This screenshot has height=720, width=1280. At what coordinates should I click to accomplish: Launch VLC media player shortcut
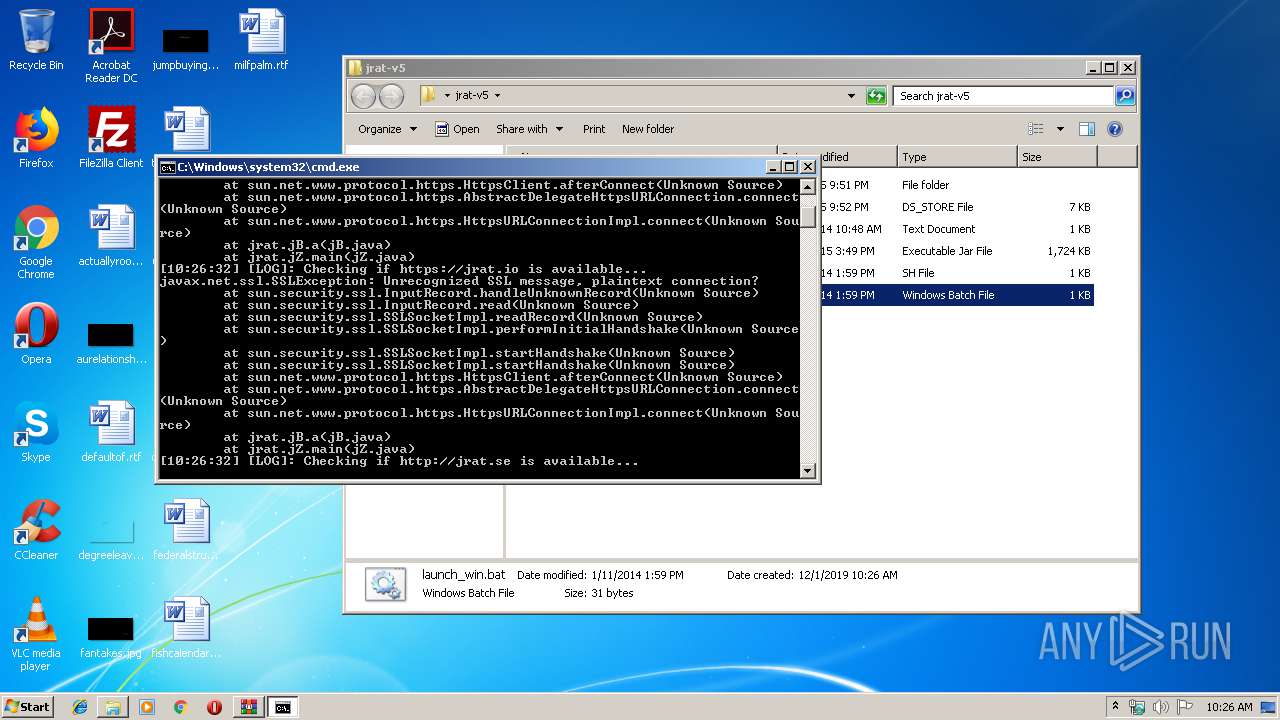point(36,634)
